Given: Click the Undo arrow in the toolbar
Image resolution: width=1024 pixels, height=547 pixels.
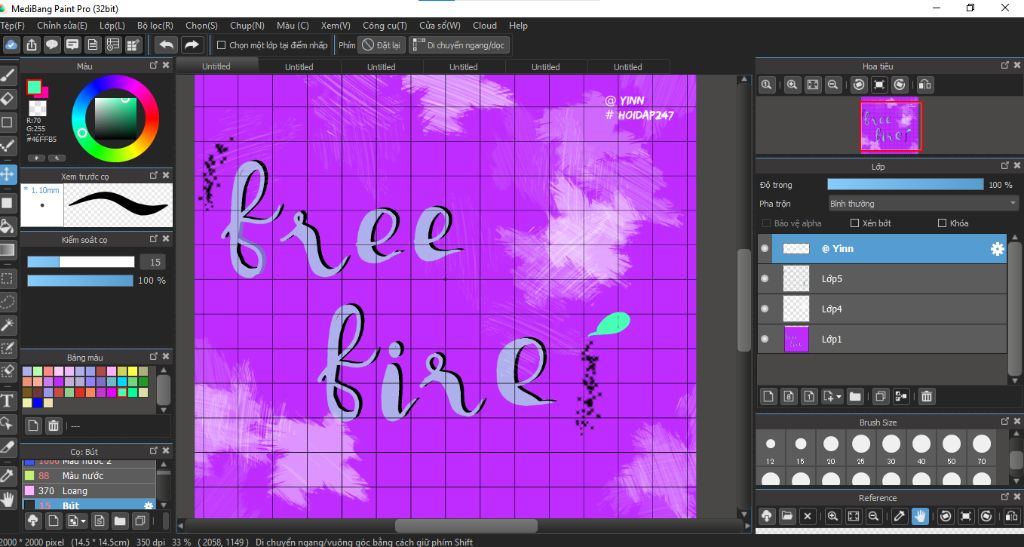Looking at the screenshot, I should pyautogui.click(x=167, y=45).
